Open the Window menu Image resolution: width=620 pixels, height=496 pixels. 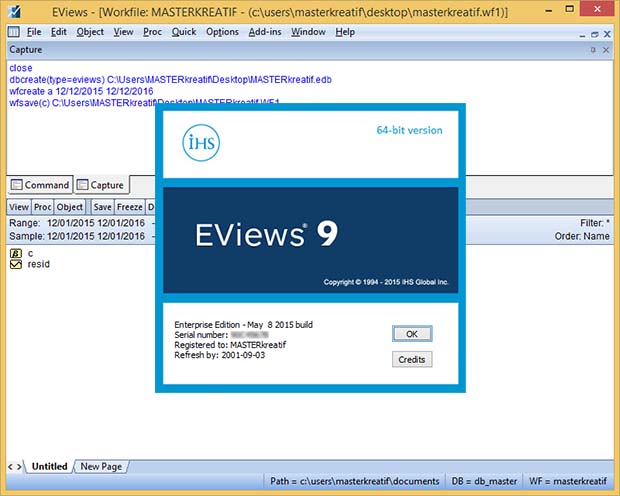[308, 32]
